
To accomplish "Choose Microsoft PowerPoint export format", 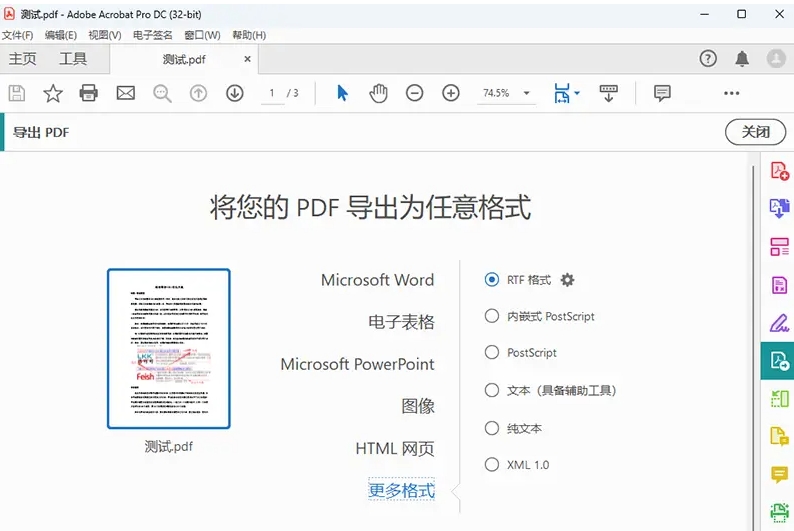I will click(357, 364).
